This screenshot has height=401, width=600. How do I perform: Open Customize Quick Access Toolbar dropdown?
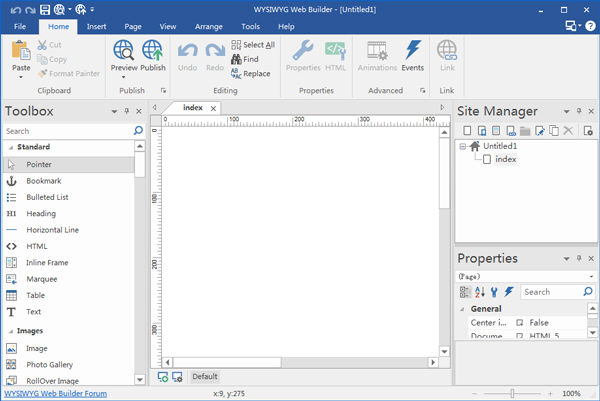point(92,10)
